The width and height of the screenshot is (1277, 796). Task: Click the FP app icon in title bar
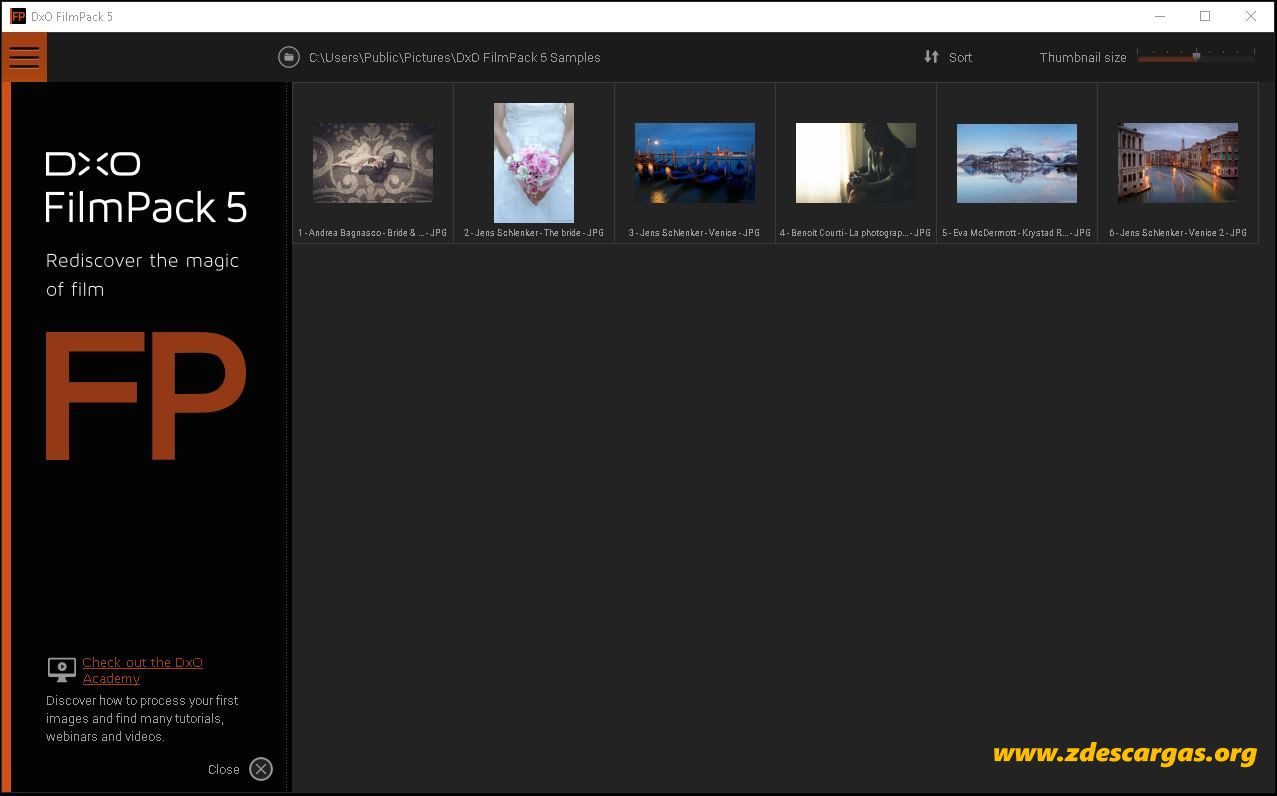coord(17,16)
